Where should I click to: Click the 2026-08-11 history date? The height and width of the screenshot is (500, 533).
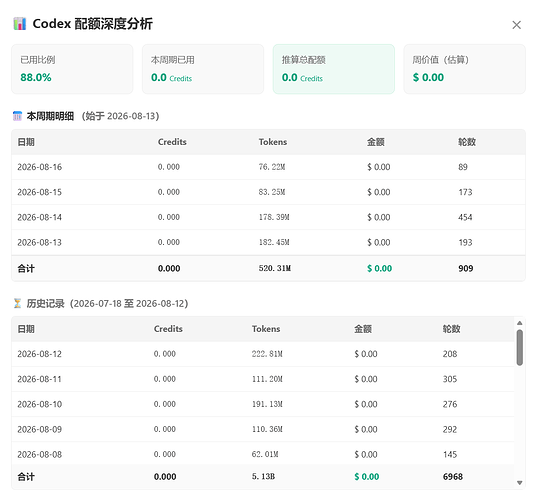pyautogui.click(x=40, y=379)
